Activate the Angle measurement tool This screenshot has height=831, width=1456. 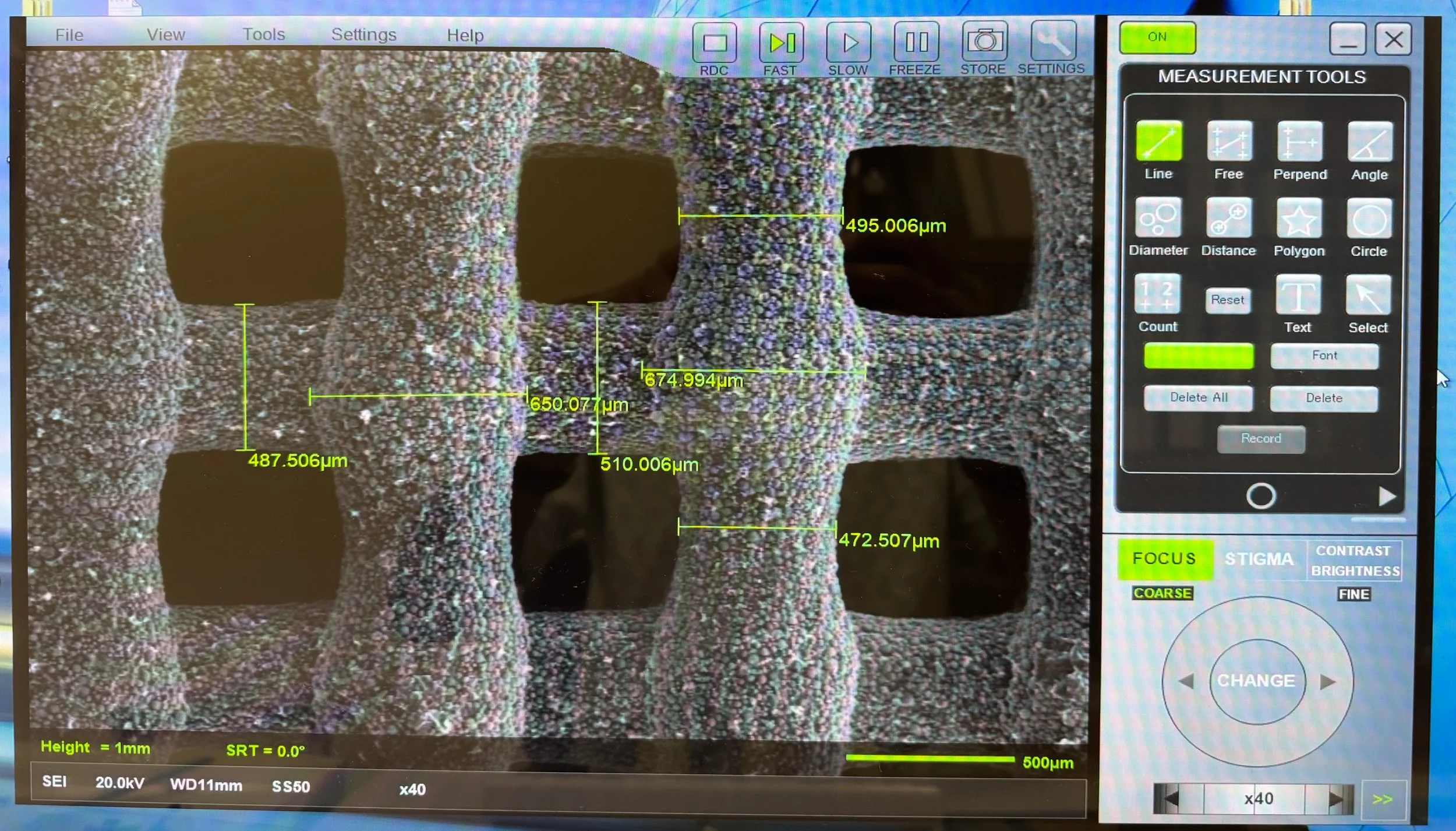1369,142
